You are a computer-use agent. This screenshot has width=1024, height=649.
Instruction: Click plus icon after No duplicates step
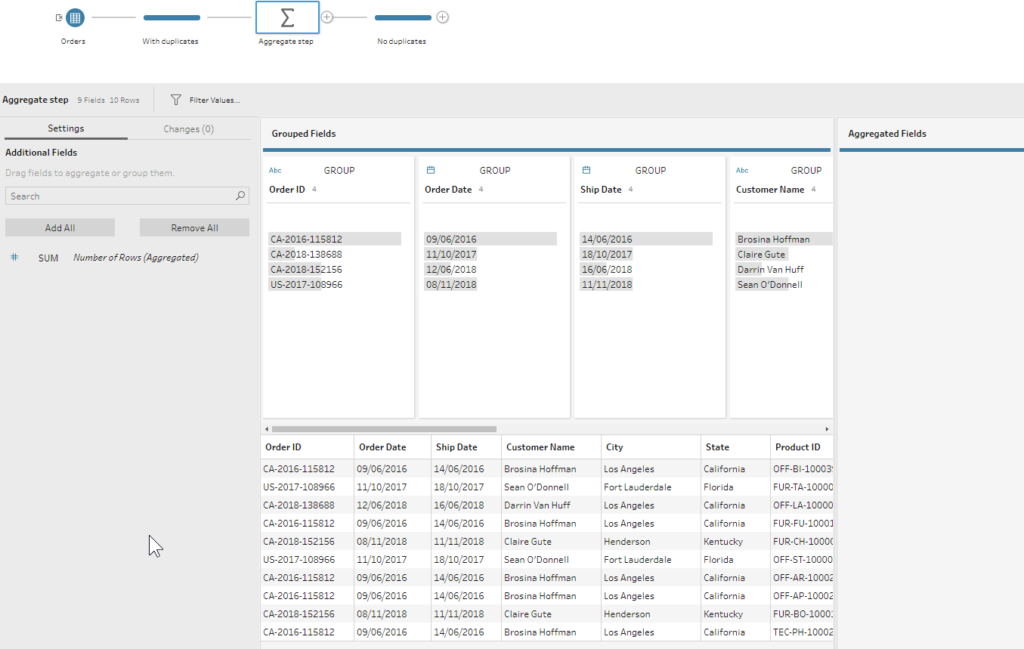pyautogui.click(x=442, y=18)
